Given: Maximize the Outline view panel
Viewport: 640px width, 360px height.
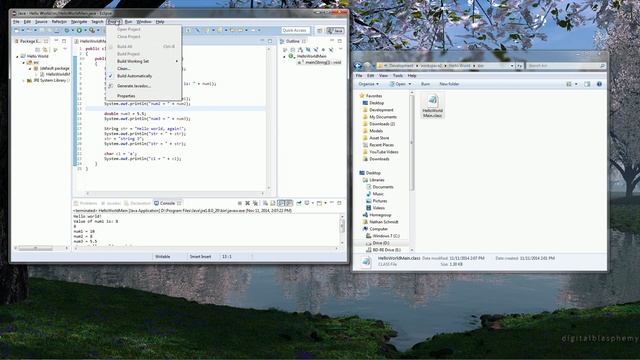Looking at the screenshot, I should click(x=340, y=41).
